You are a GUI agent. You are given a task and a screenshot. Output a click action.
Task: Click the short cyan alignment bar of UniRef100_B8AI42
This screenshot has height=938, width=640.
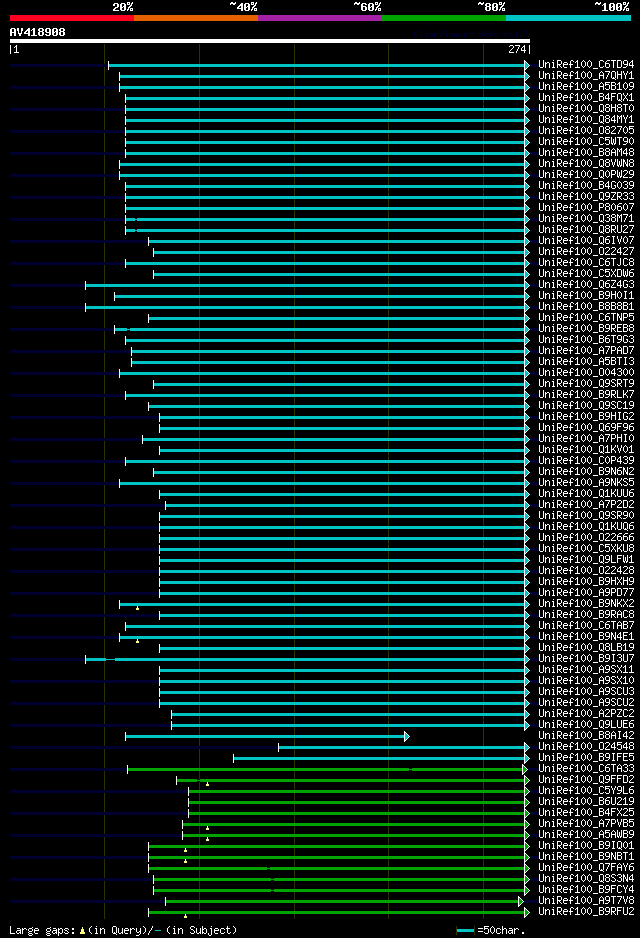point(265,736)
